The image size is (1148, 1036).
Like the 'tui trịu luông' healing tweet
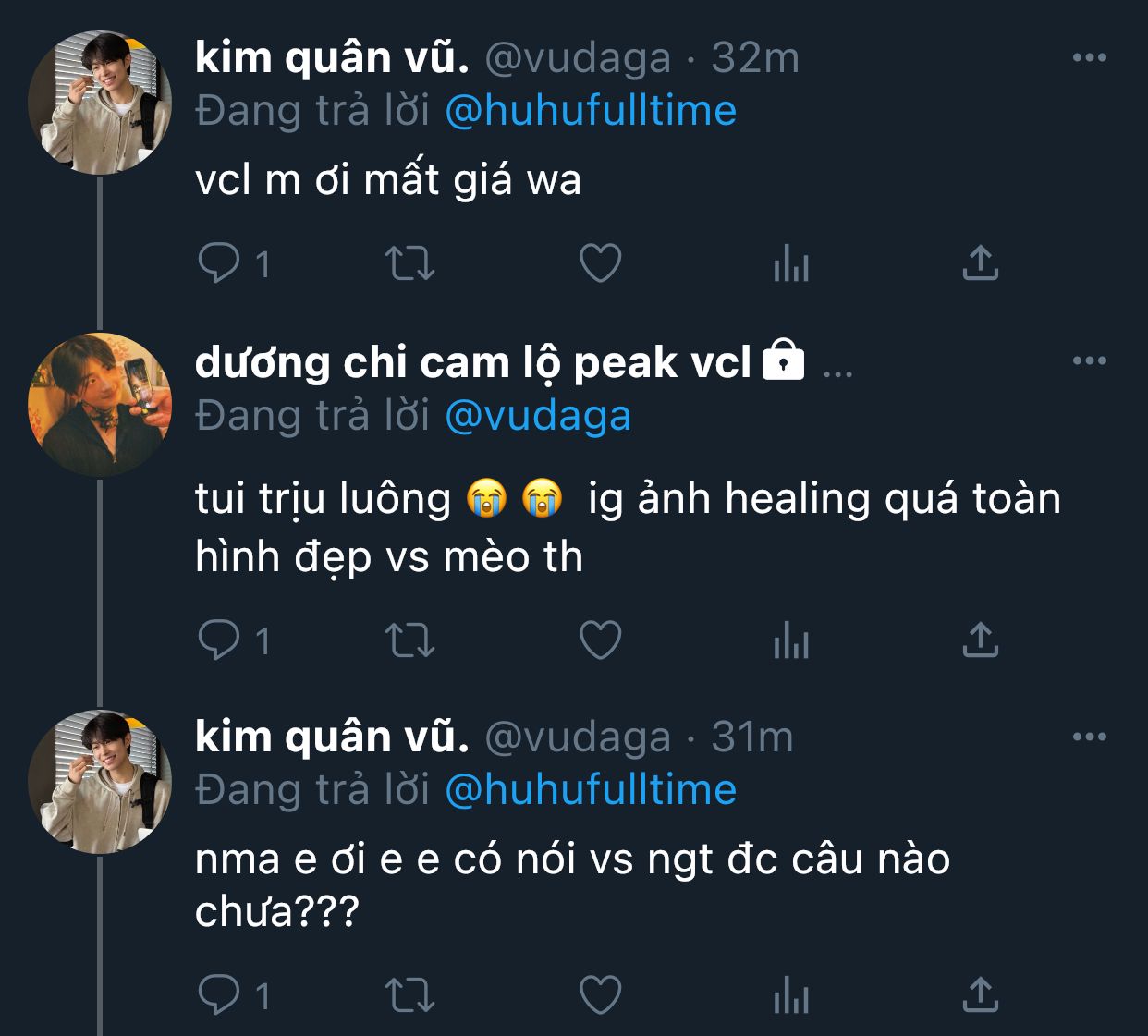point(600,640)
